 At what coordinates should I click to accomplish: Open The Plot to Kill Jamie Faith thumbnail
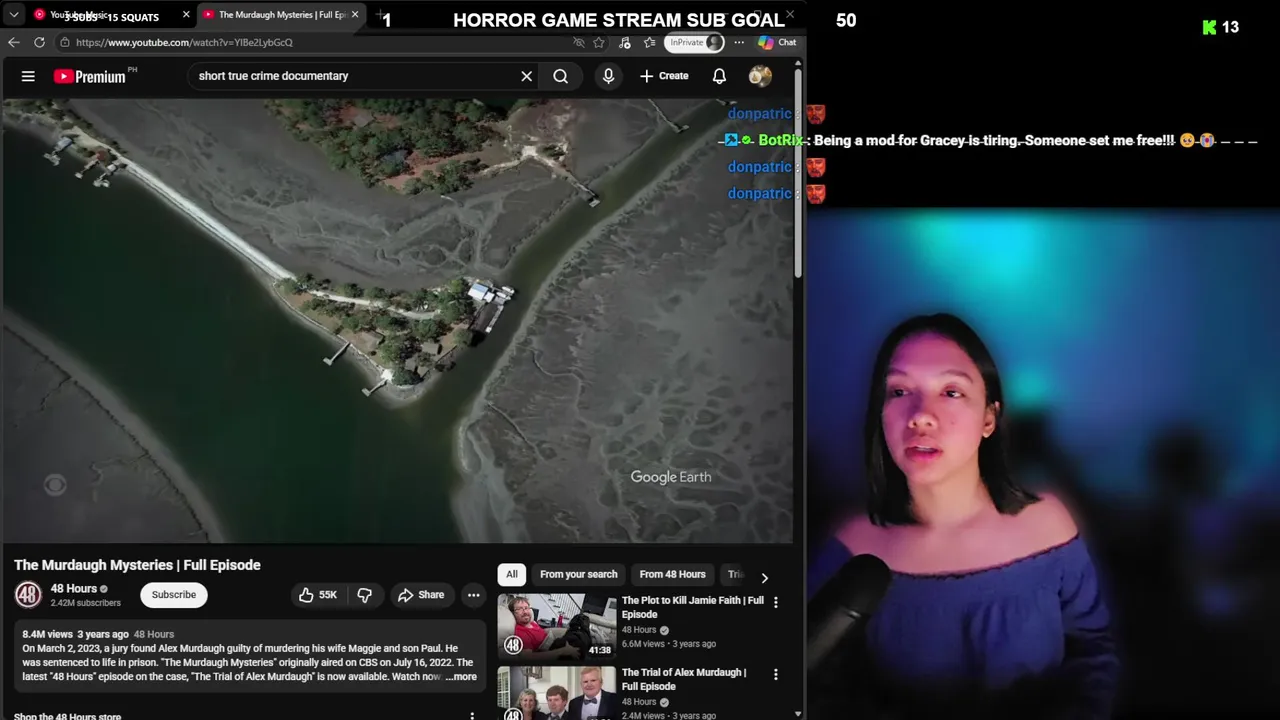[x=557, y=626]
